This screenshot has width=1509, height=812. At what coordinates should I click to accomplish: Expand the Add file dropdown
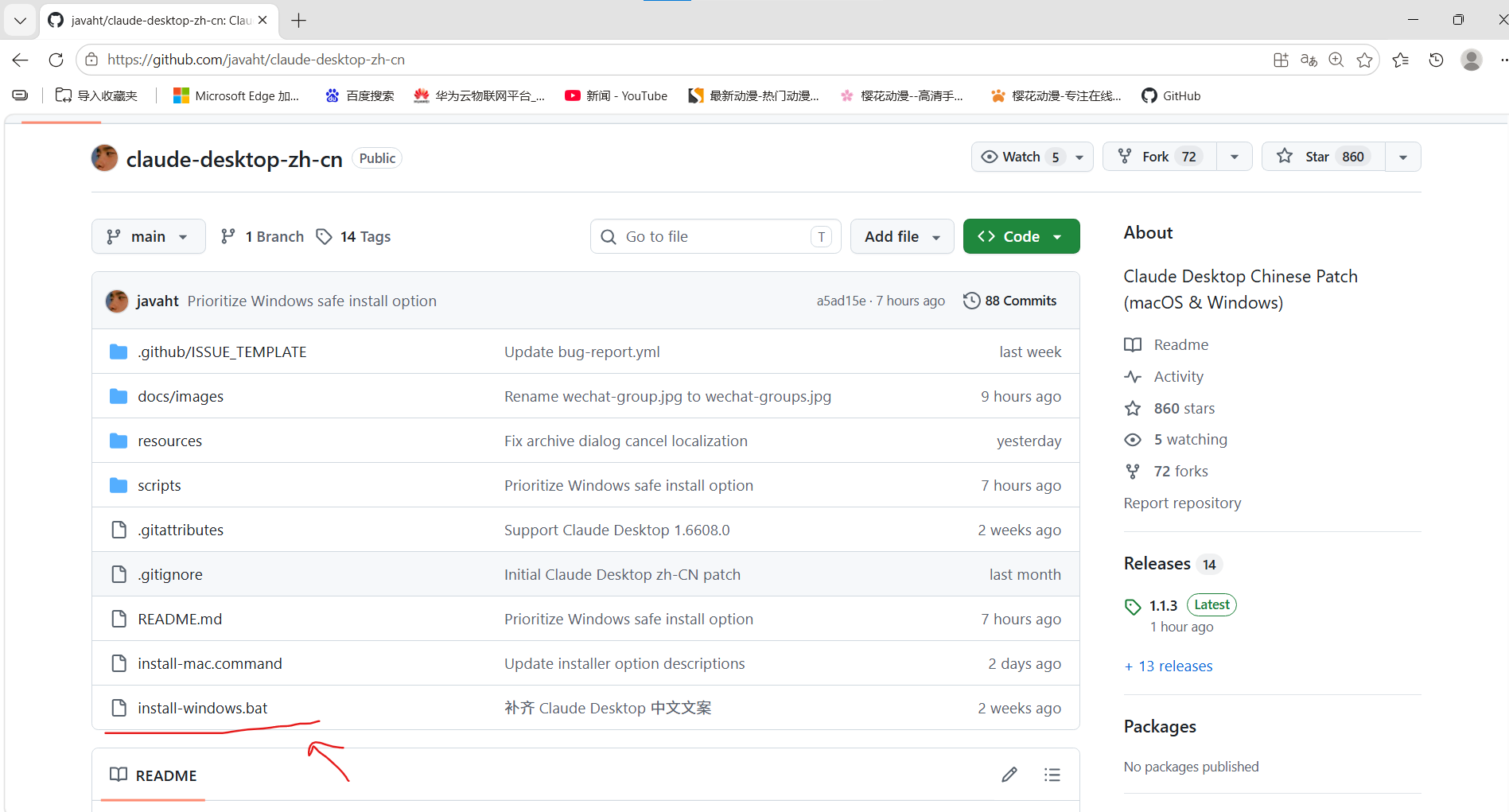tap(902, 236)
